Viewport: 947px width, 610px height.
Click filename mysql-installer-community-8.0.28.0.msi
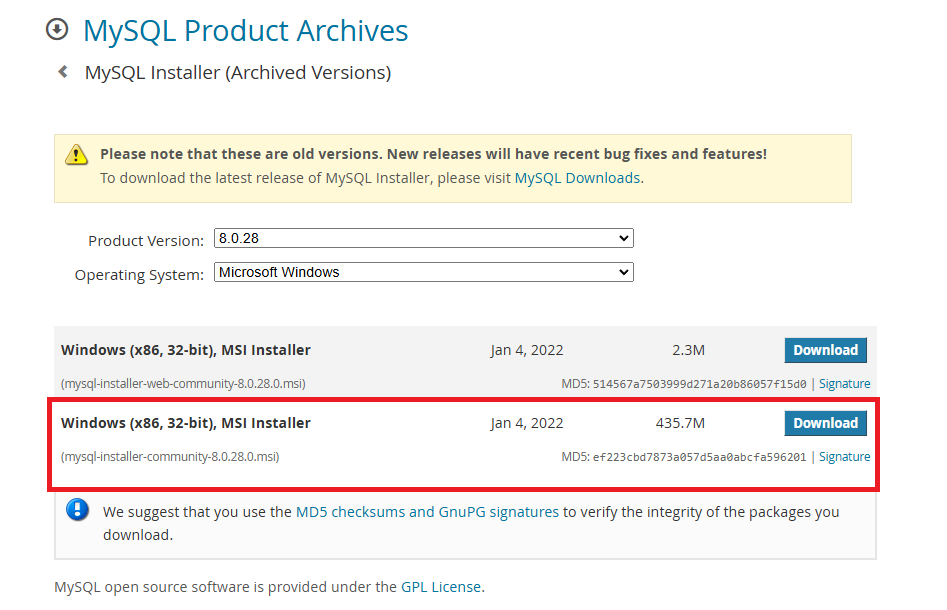click(170, 457)
